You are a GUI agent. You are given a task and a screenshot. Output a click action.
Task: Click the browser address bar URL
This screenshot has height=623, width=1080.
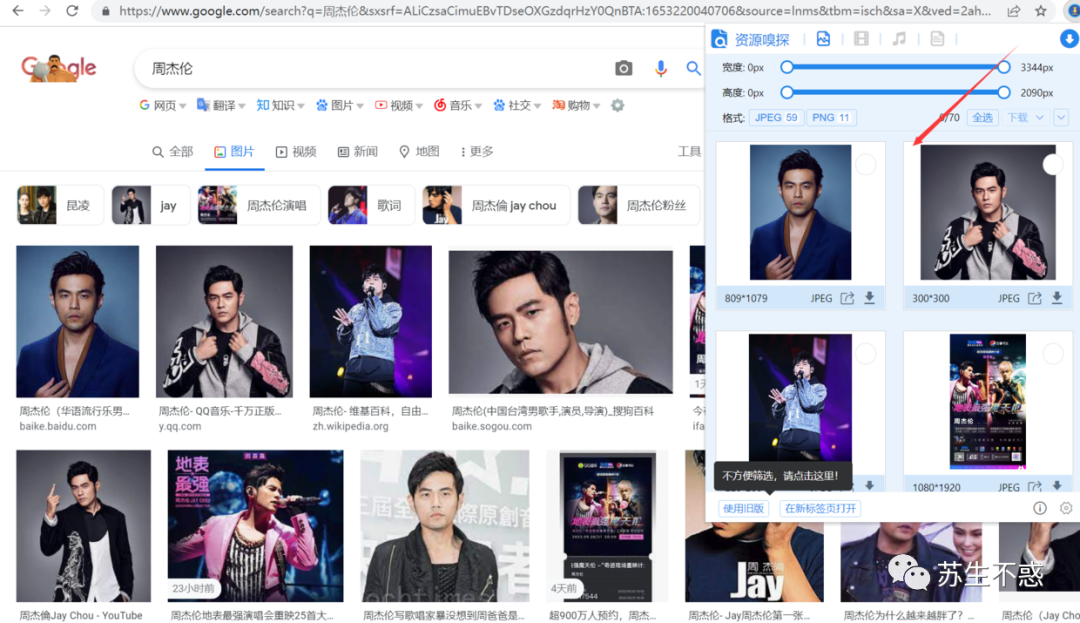tap(554, 11)
